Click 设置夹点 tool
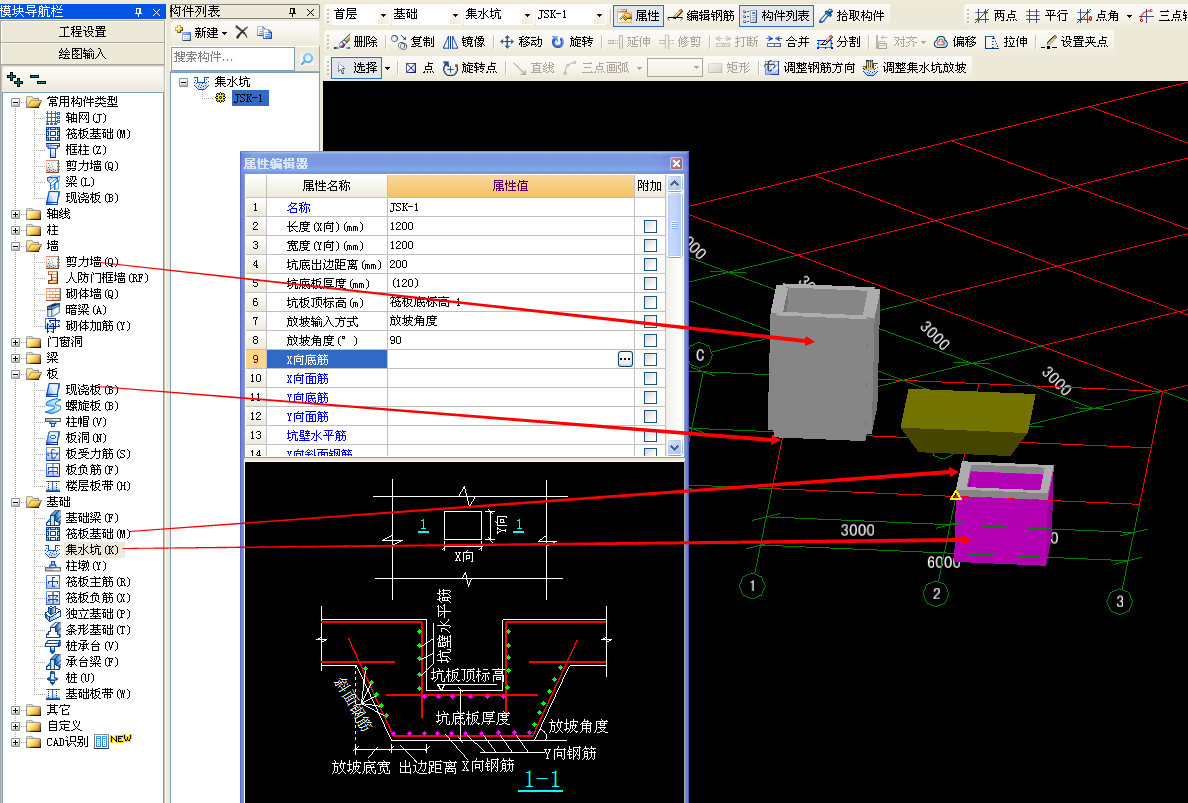 click(x=1074, y=42)
